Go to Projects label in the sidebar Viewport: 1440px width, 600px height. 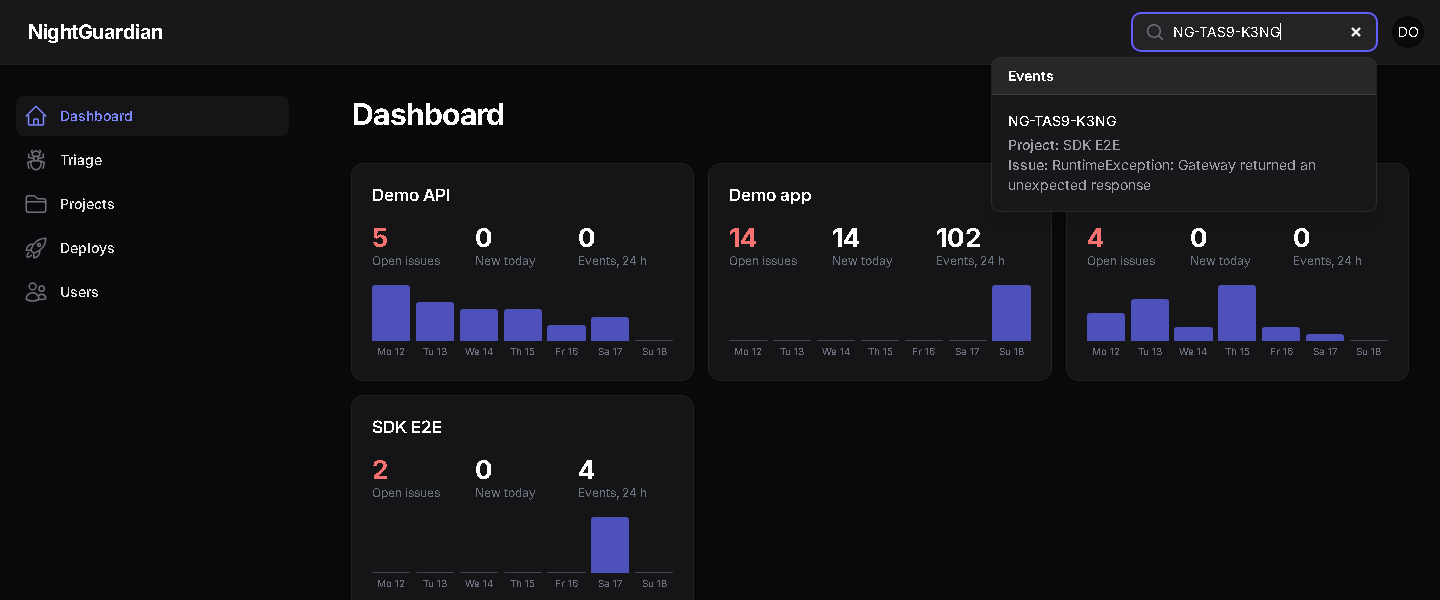coord(87,204)
